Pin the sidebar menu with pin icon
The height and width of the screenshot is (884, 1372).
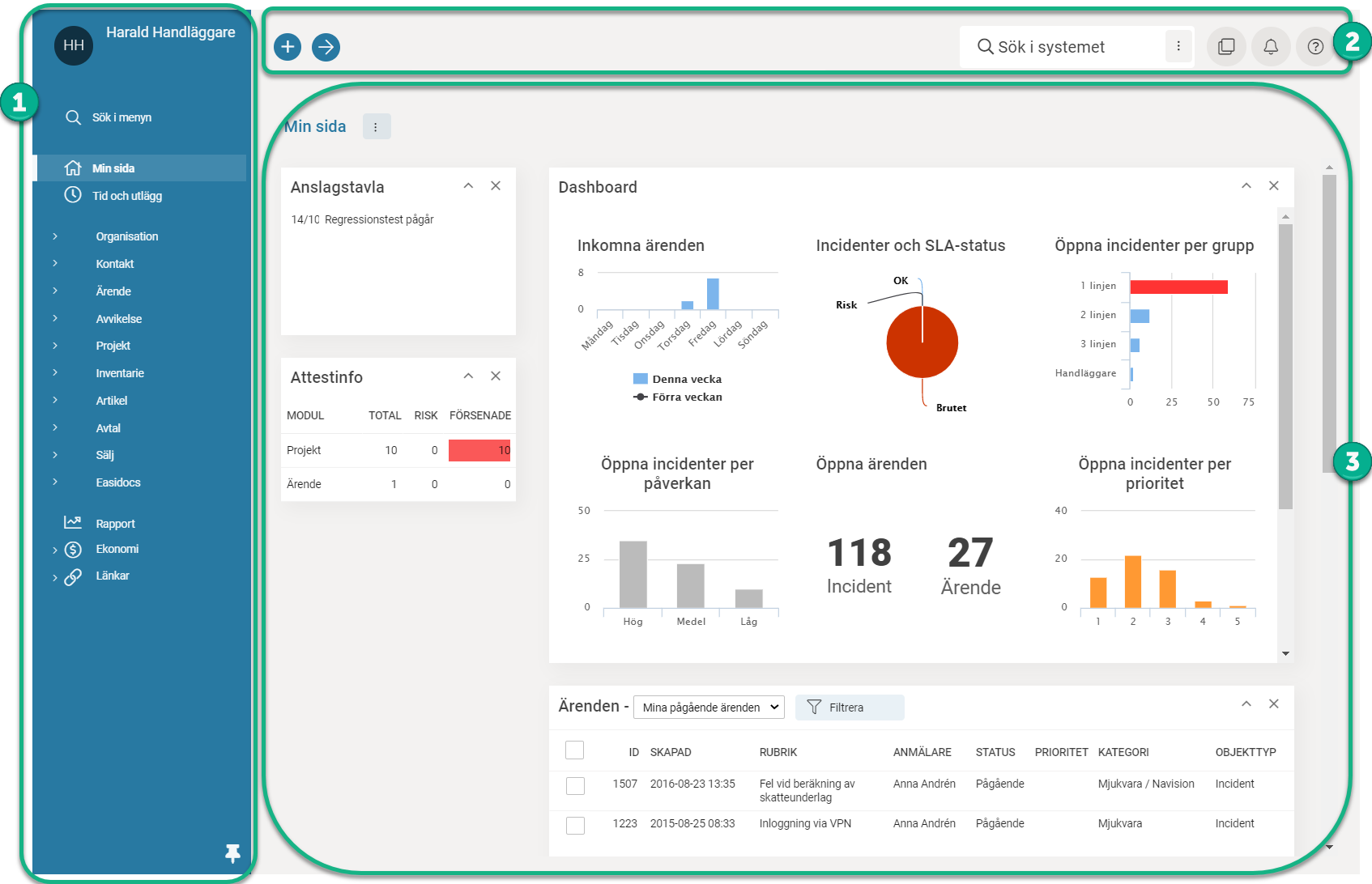coord(232,852)
